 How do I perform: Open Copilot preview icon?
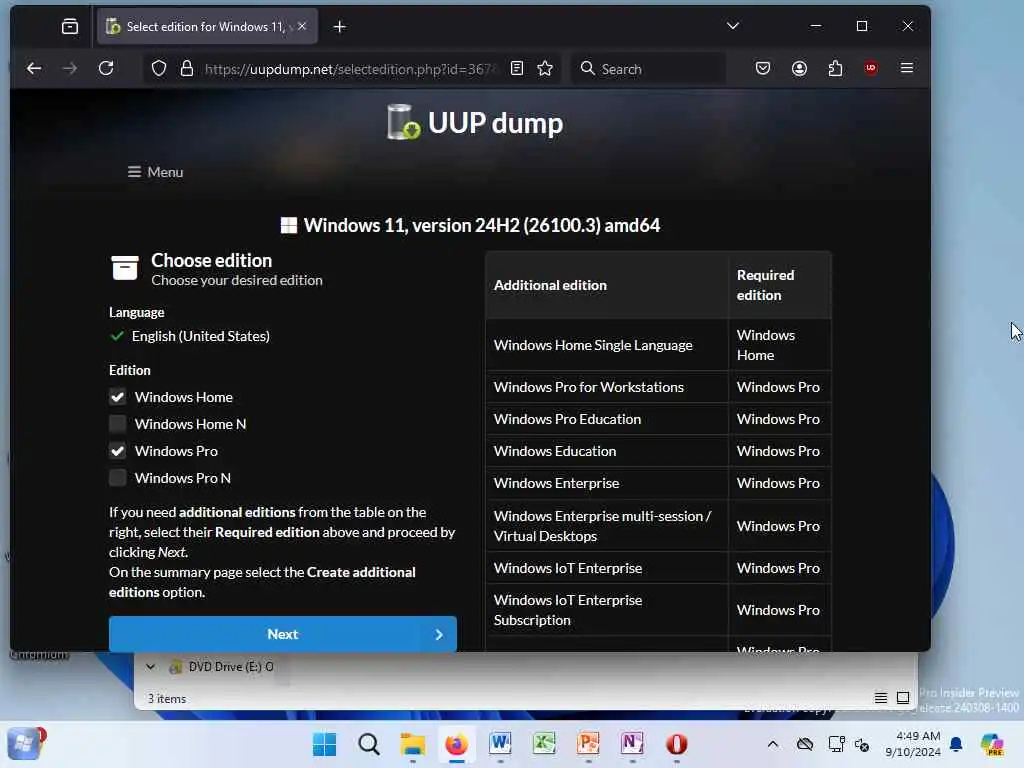991,744
